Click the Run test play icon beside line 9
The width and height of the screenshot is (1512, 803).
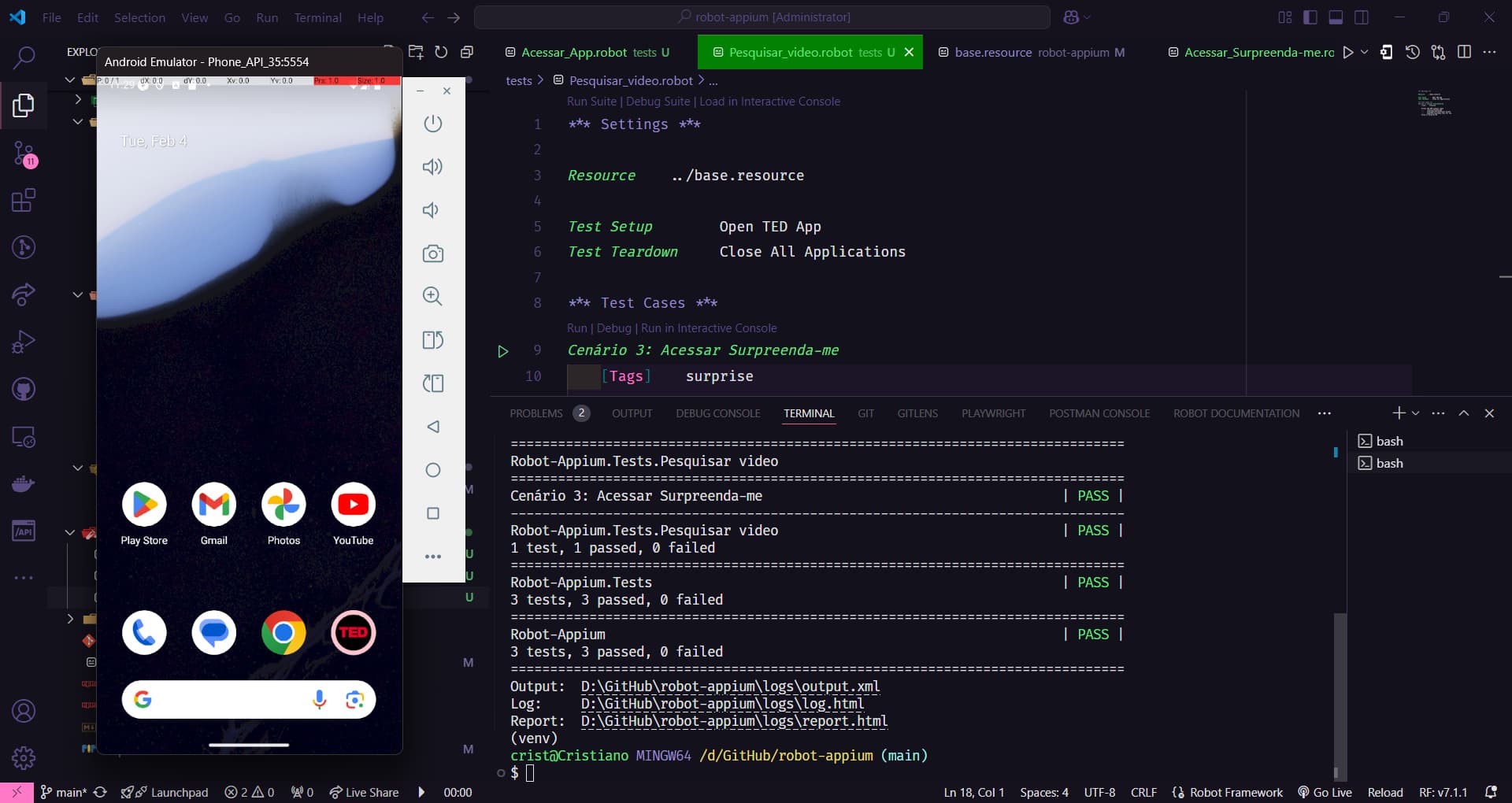click(502, 351)
